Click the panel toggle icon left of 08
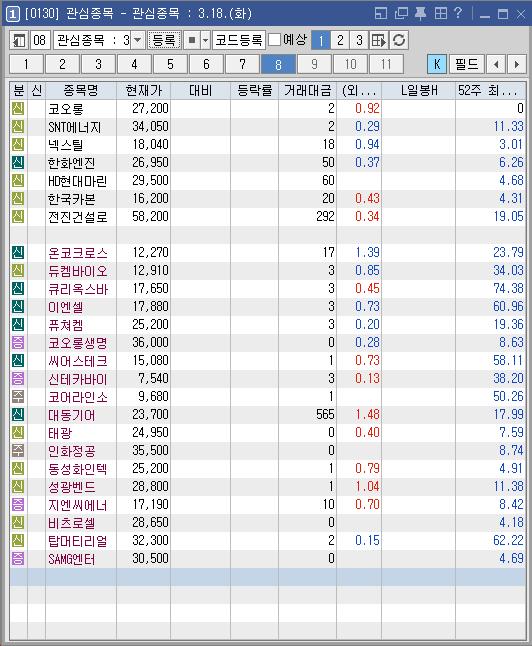This screenshot has width=532, height=646. 19,40
